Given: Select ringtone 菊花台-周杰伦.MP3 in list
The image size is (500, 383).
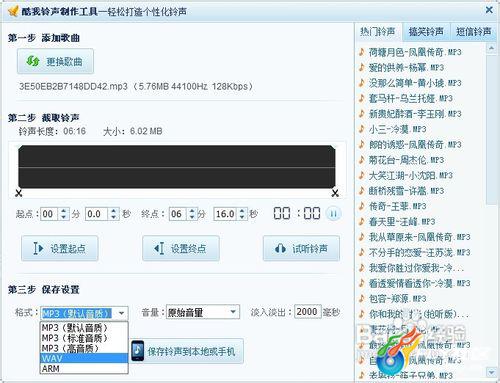Looking at the screenshot, I should pyautogui.click(x=406, y=160).
